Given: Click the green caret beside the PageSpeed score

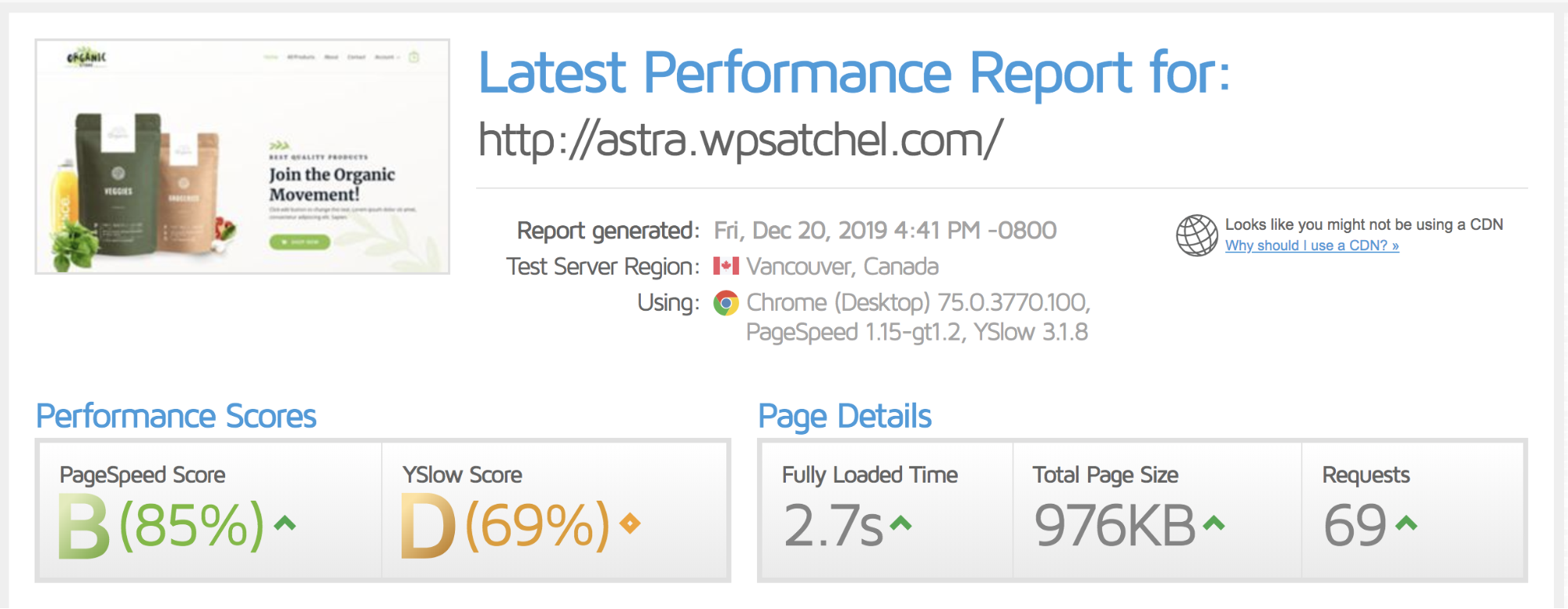Looking at the screenshot, I should 285,523.
